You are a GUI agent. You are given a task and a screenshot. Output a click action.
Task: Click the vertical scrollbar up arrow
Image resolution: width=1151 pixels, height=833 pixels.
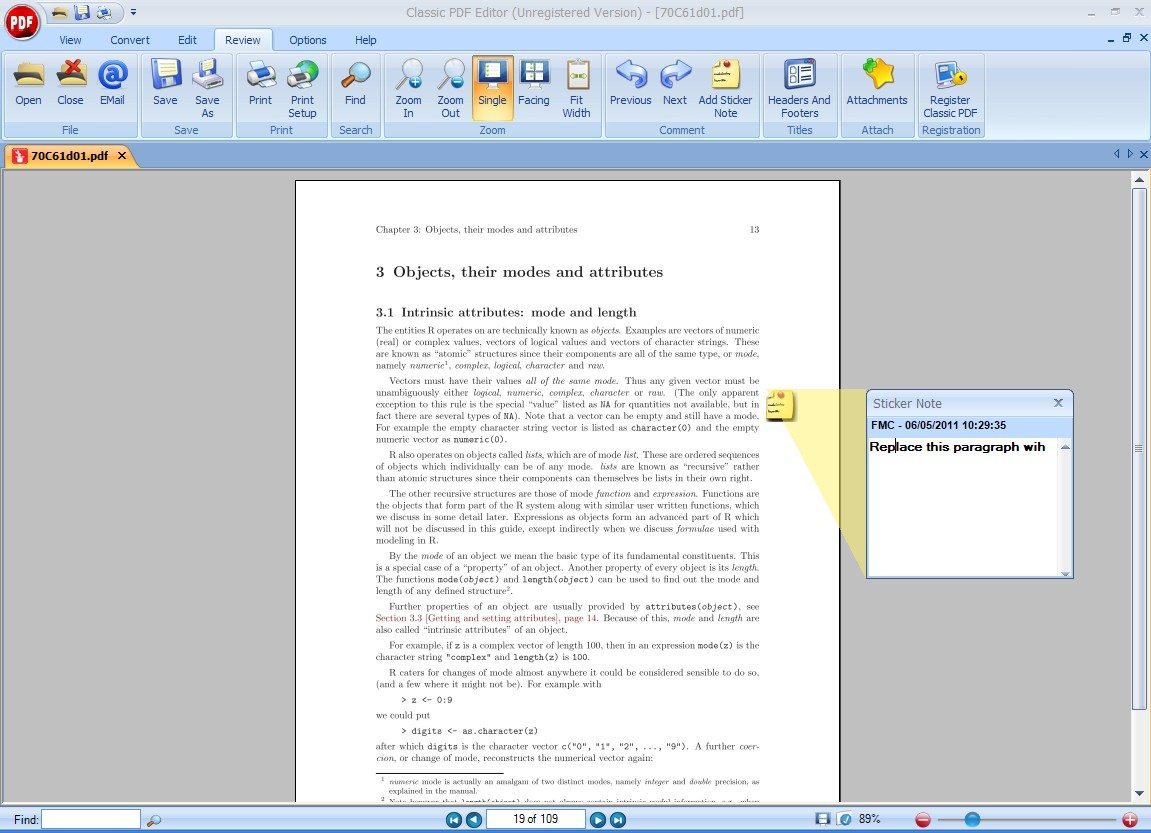[1139, 179]
